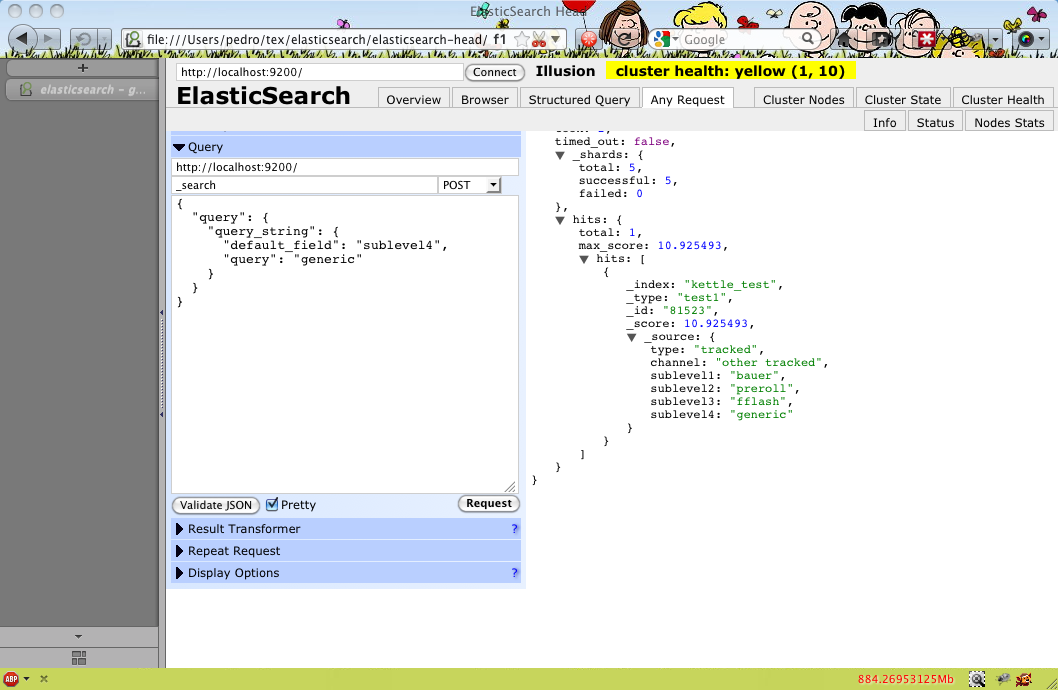Click the zoom magnifier icon in the status bar
Viewport: 1058px width, 690px height.
point(977,678)
